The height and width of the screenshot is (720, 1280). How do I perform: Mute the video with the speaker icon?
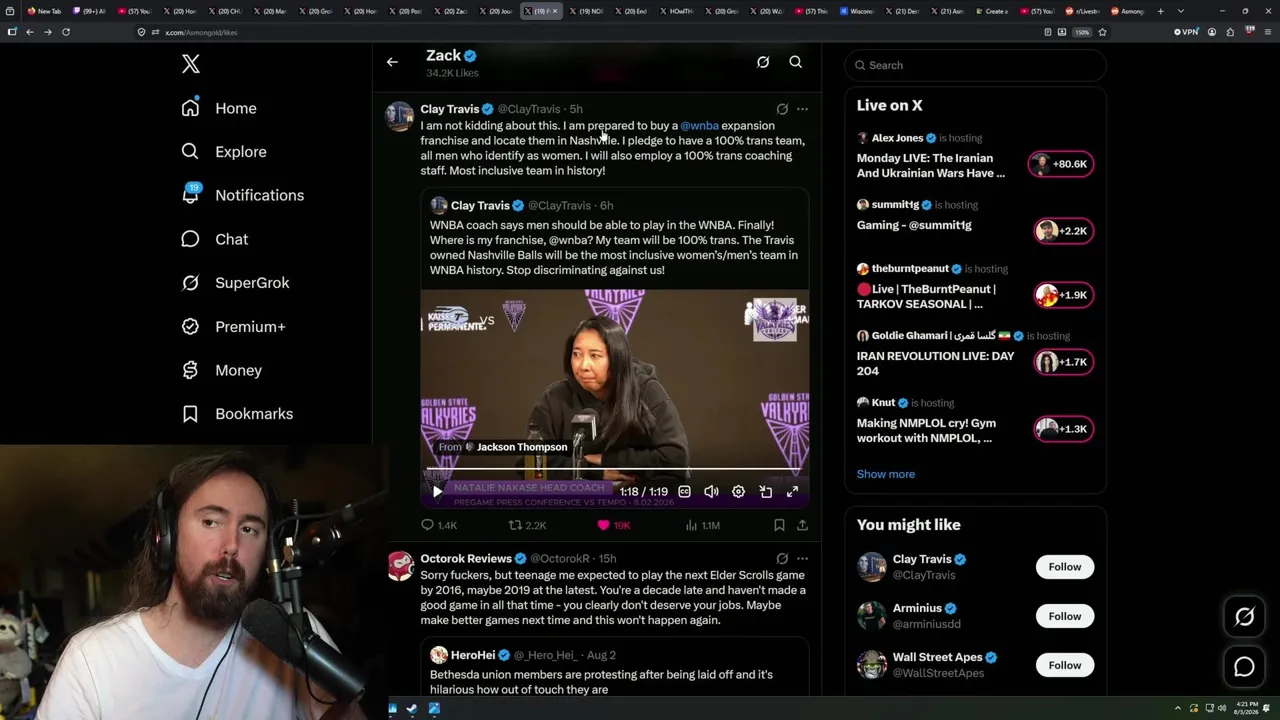(711, 491)
